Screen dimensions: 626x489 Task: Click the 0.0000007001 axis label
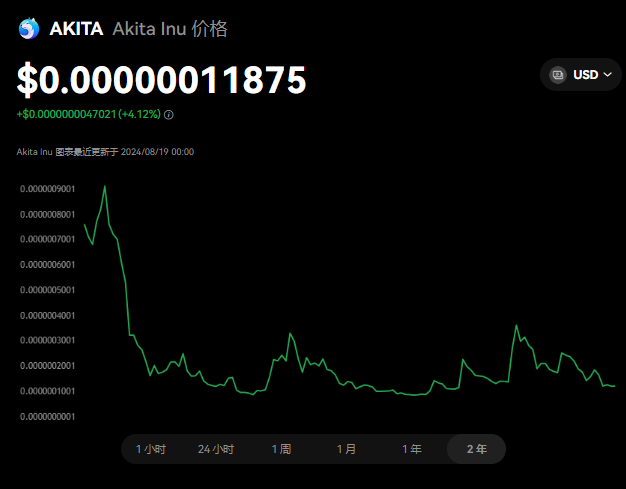coord(48,239)
